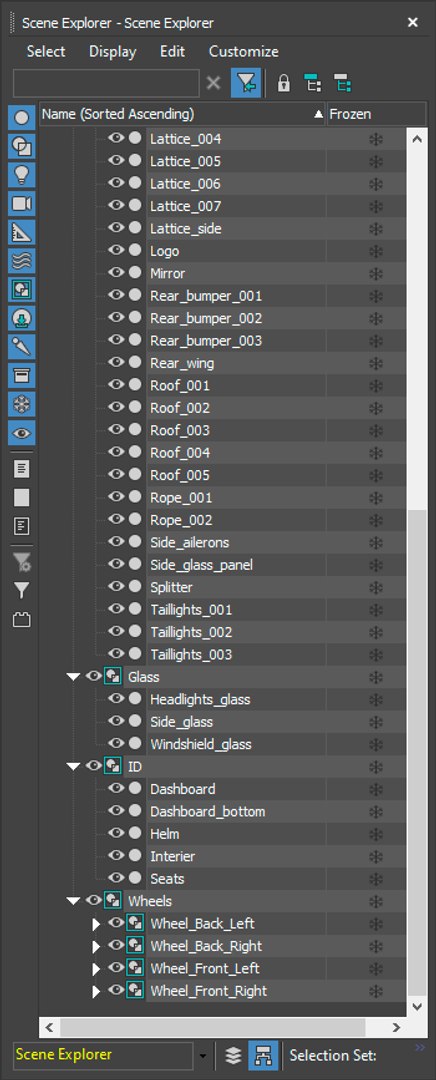
Task: Collapse the Wheels group
Action: [x=74, y=901]
